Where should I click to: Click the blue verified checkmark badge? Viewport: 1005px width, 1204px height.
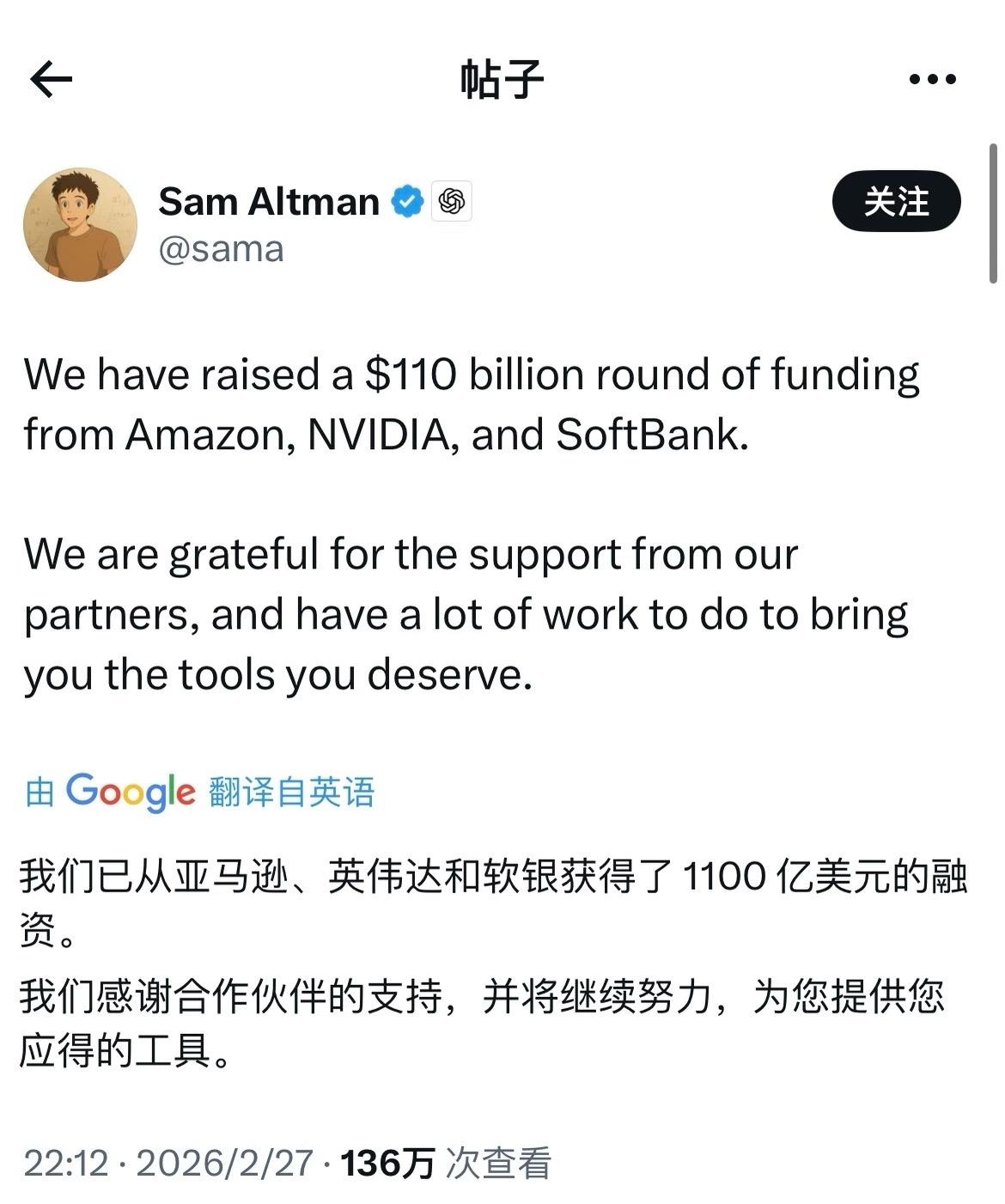coord(405,201)
